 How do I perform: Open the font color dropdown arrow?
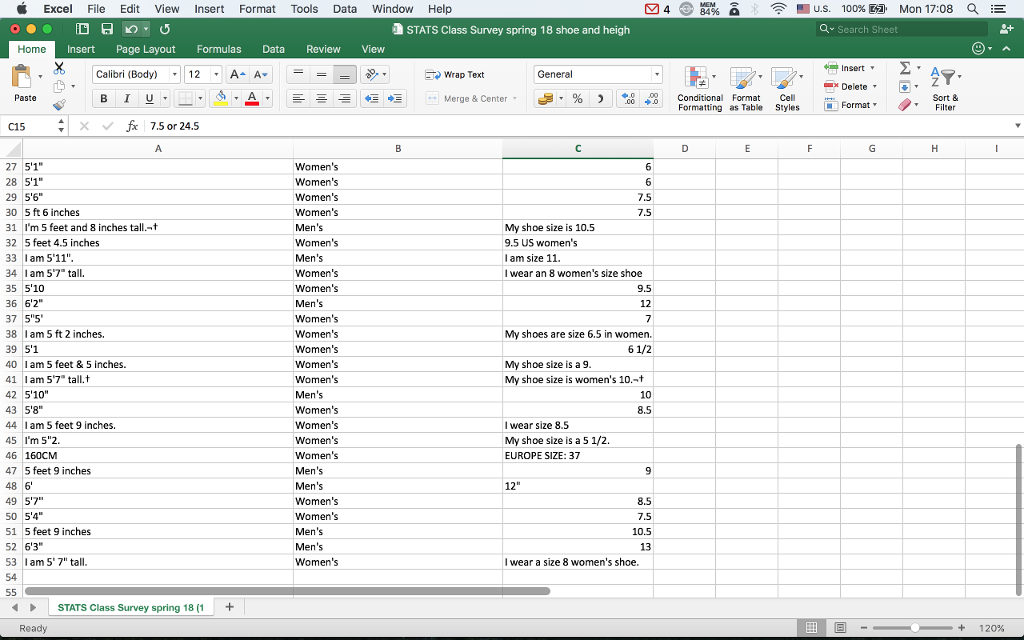click(267, 99)
